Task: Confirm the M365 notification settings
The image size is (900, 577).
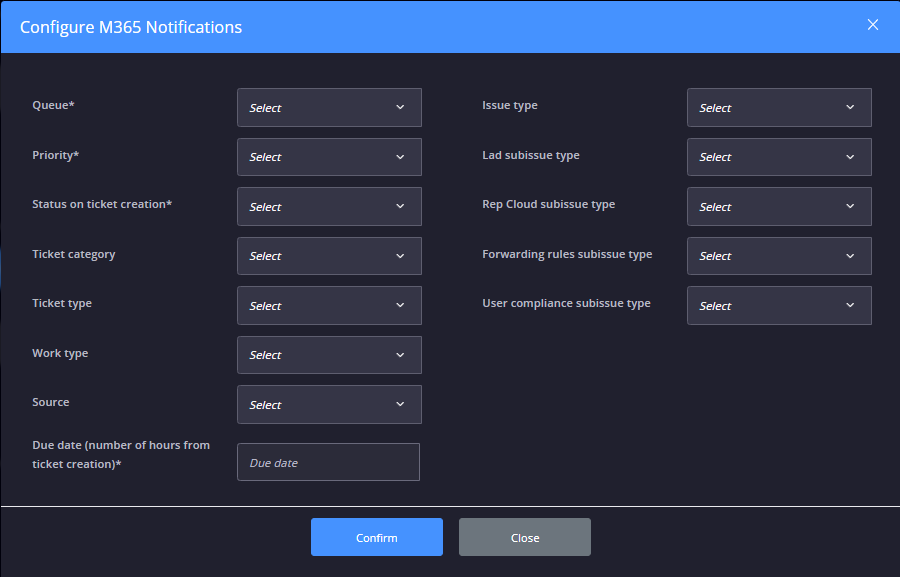Action: point(377,537)
